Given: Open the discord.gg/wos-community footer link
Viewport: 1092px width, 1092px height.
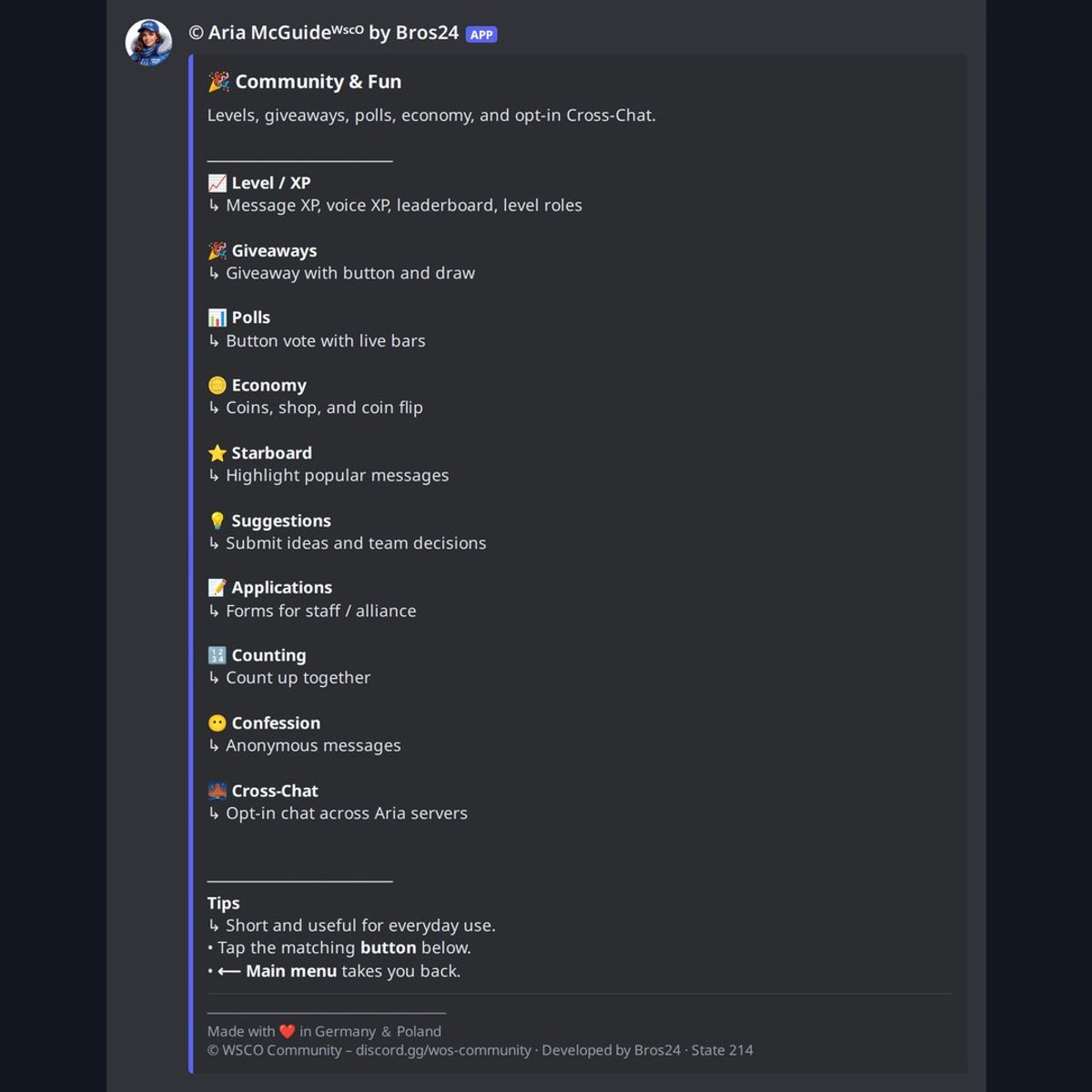Looking at the screenshot, I should pyautogui.click(x=443, y=1050).
